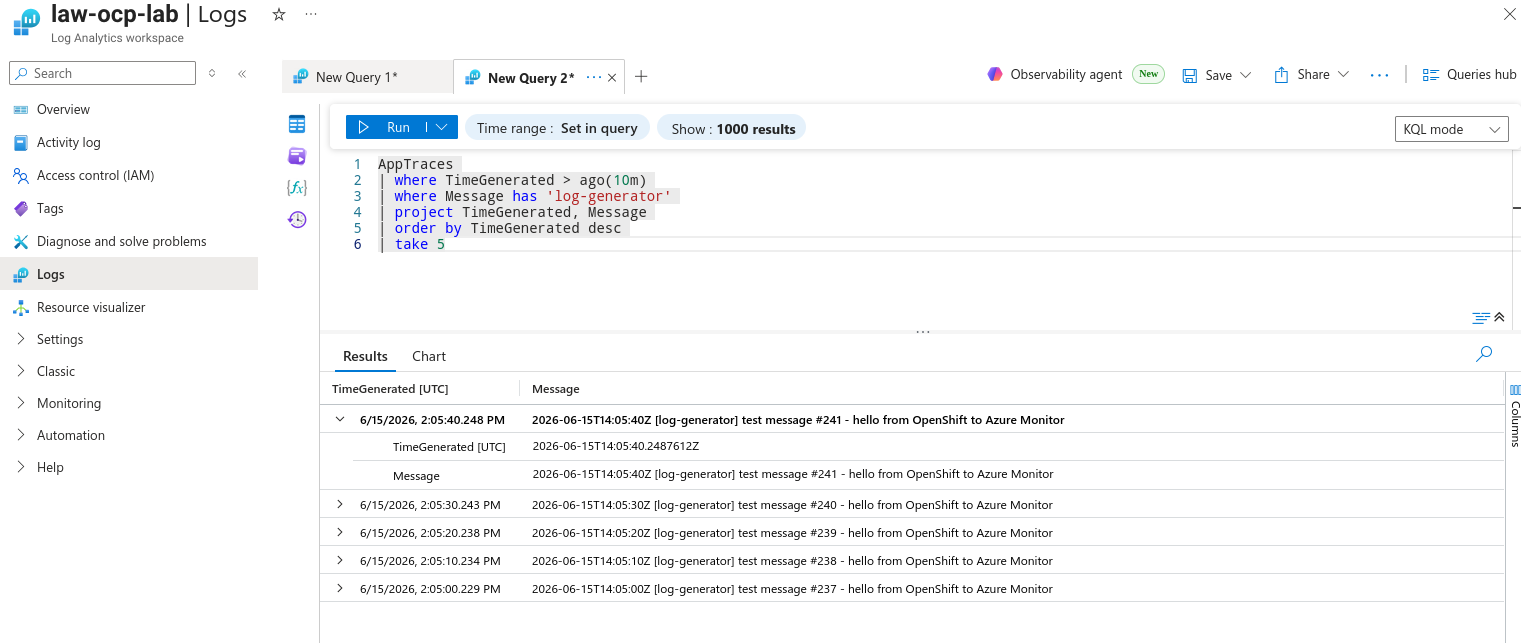1521x643 pixels.
Task: Select message #240 row text
Action: pyautogui.click(x=792, y=505)
